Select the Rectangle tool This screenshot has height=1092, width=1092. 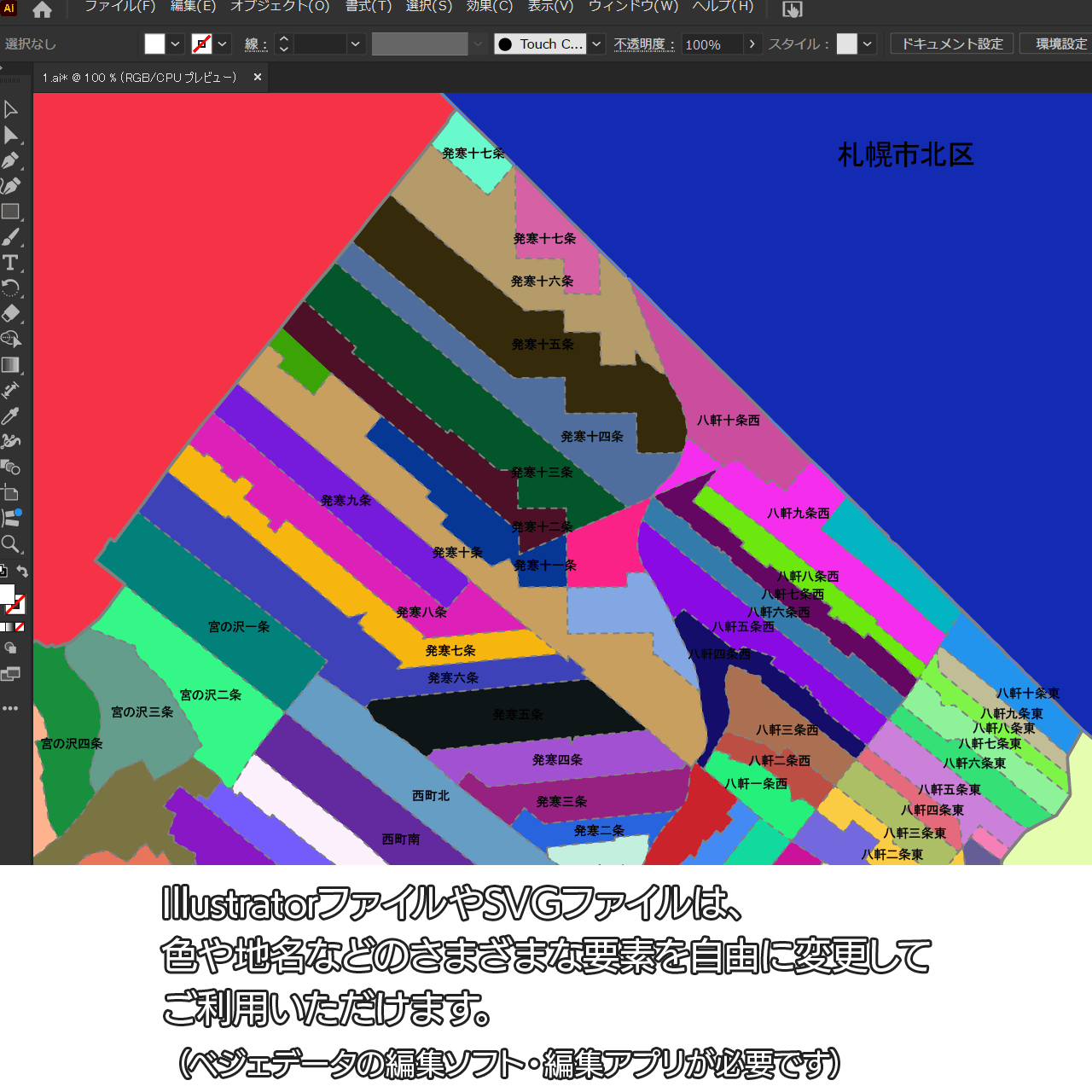(10, 212)
